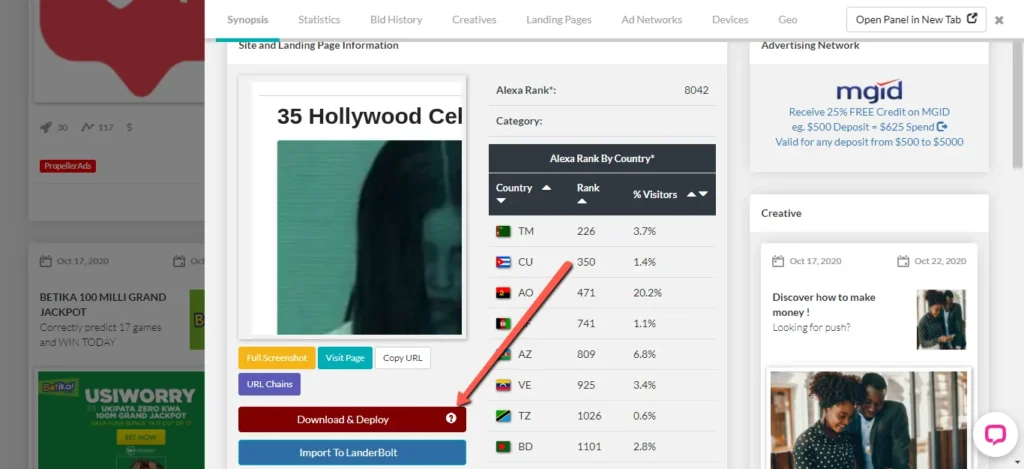Click the Venezuela flag icon in VE row
1024x469 pixels.
coord(503,385)
